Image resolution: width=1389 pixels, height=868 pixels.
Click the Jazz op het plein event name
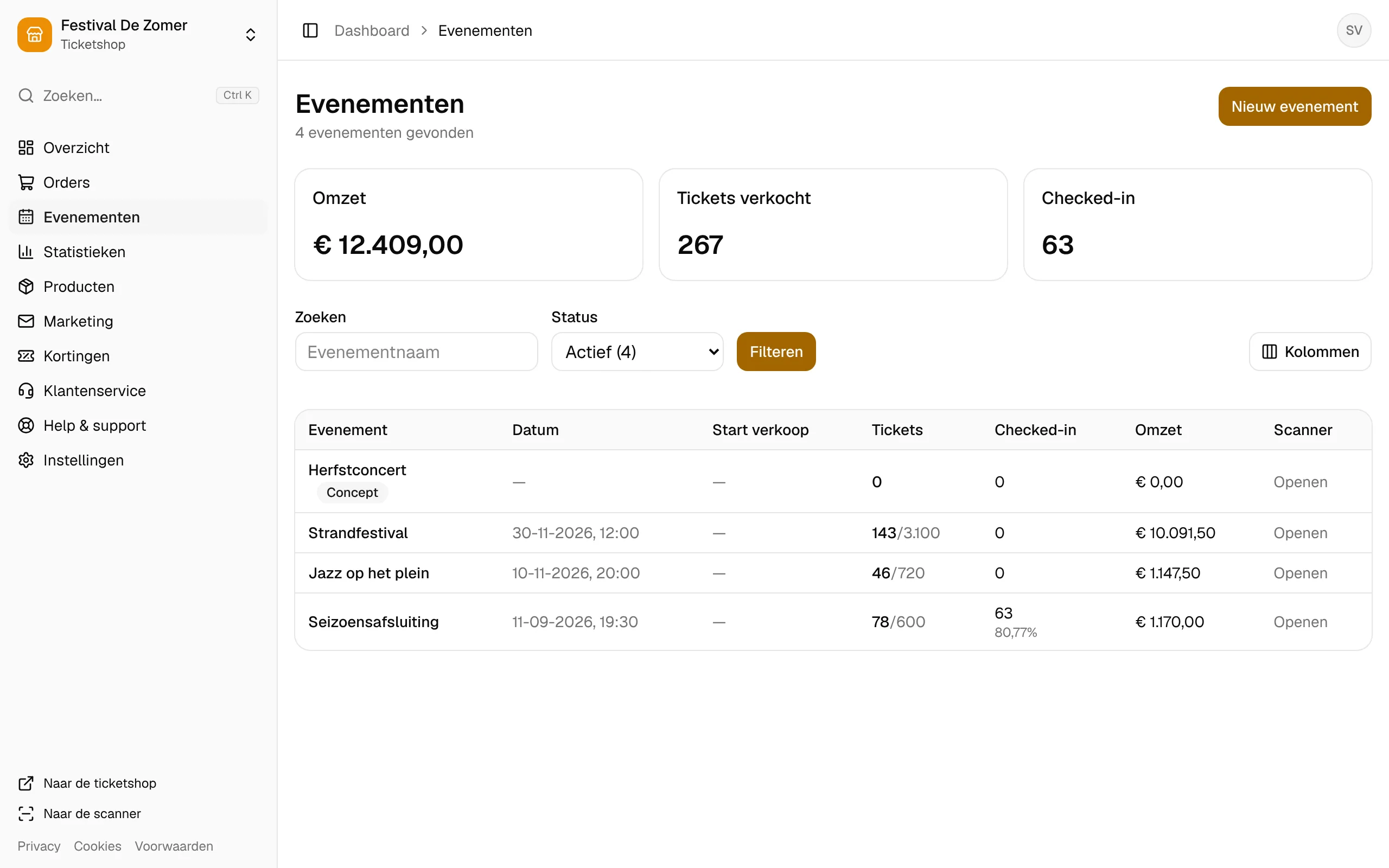tap(368, 573)
